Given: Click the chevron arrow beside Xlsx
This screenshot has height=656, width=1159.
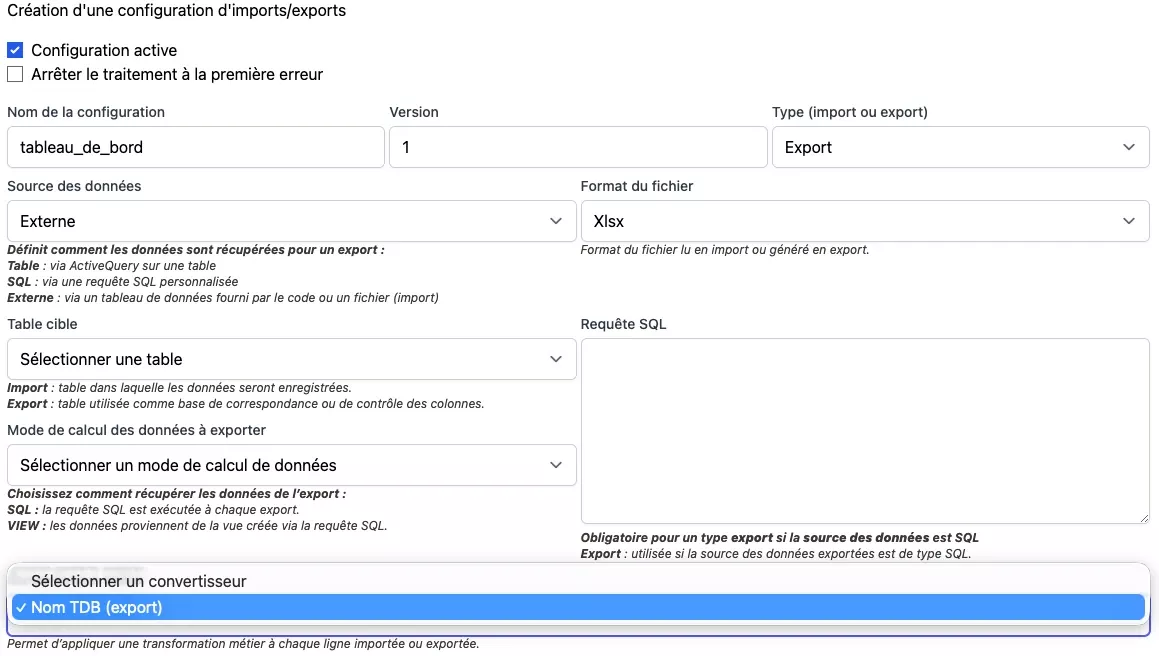Looking at the screenshot, I should pyautogui.click(x=1128, y=221).
